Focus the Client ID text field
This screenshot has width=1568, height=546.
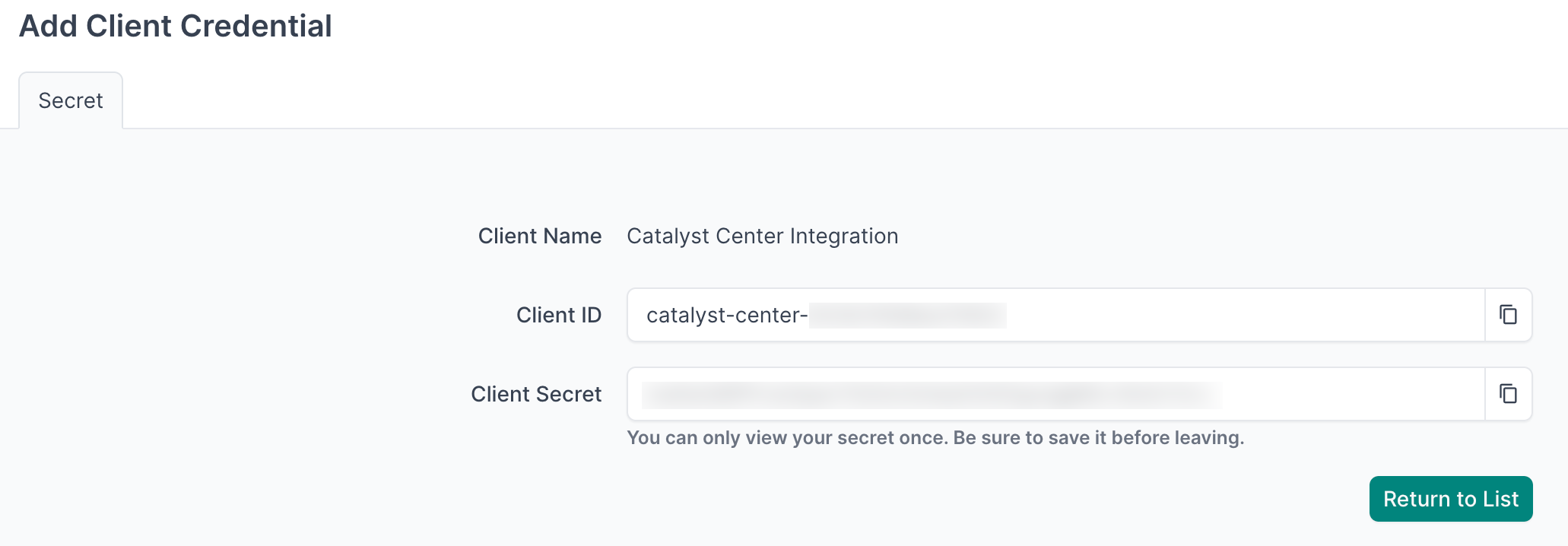(1217, 315)
